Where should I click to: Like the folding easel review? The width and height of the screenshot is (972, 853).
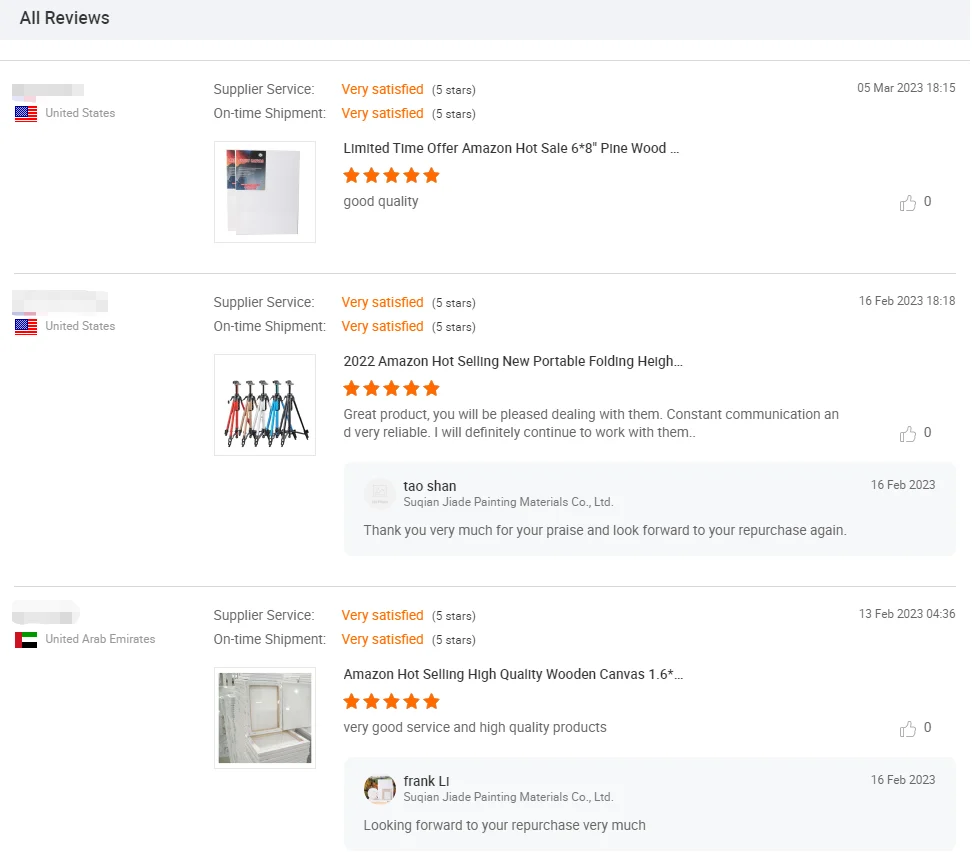tap(908, 434)
